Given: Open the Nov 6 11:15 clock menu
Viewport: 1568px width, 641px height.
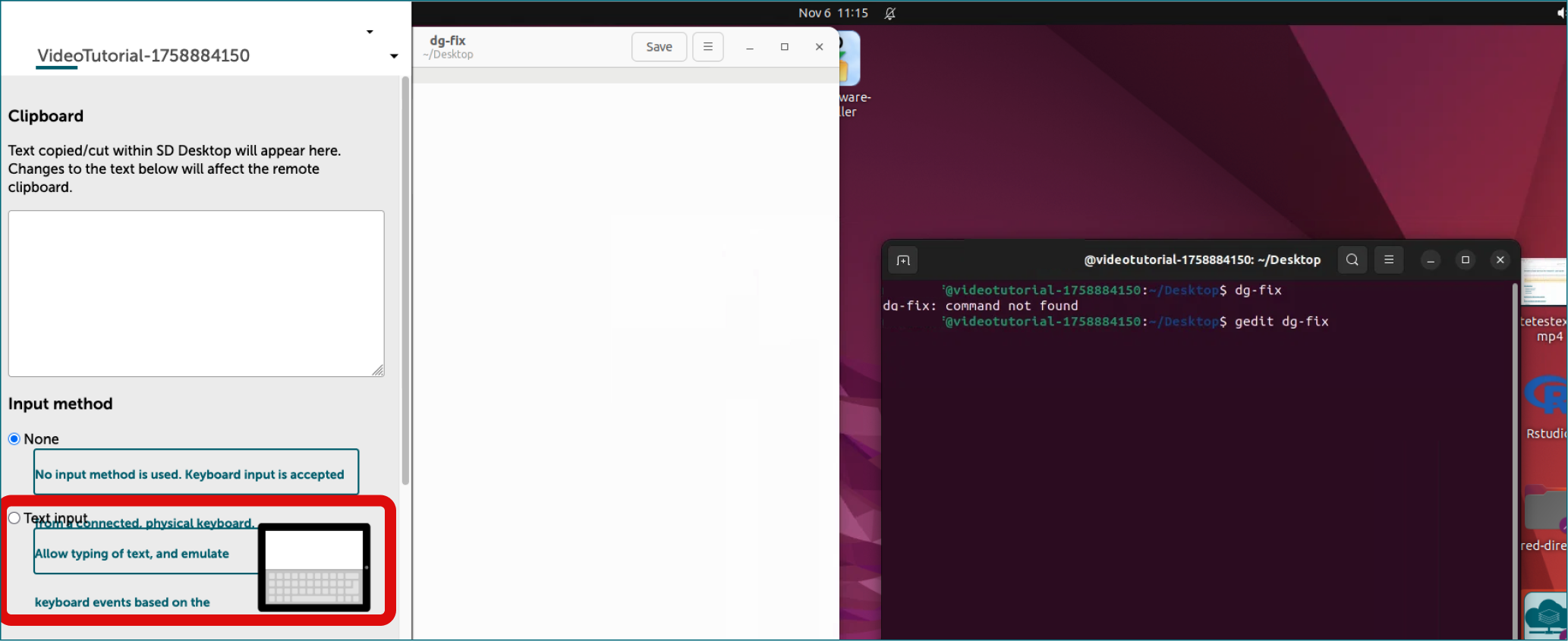Looking at the screenshot, I should pyautogui.click(x=833, y=13).
